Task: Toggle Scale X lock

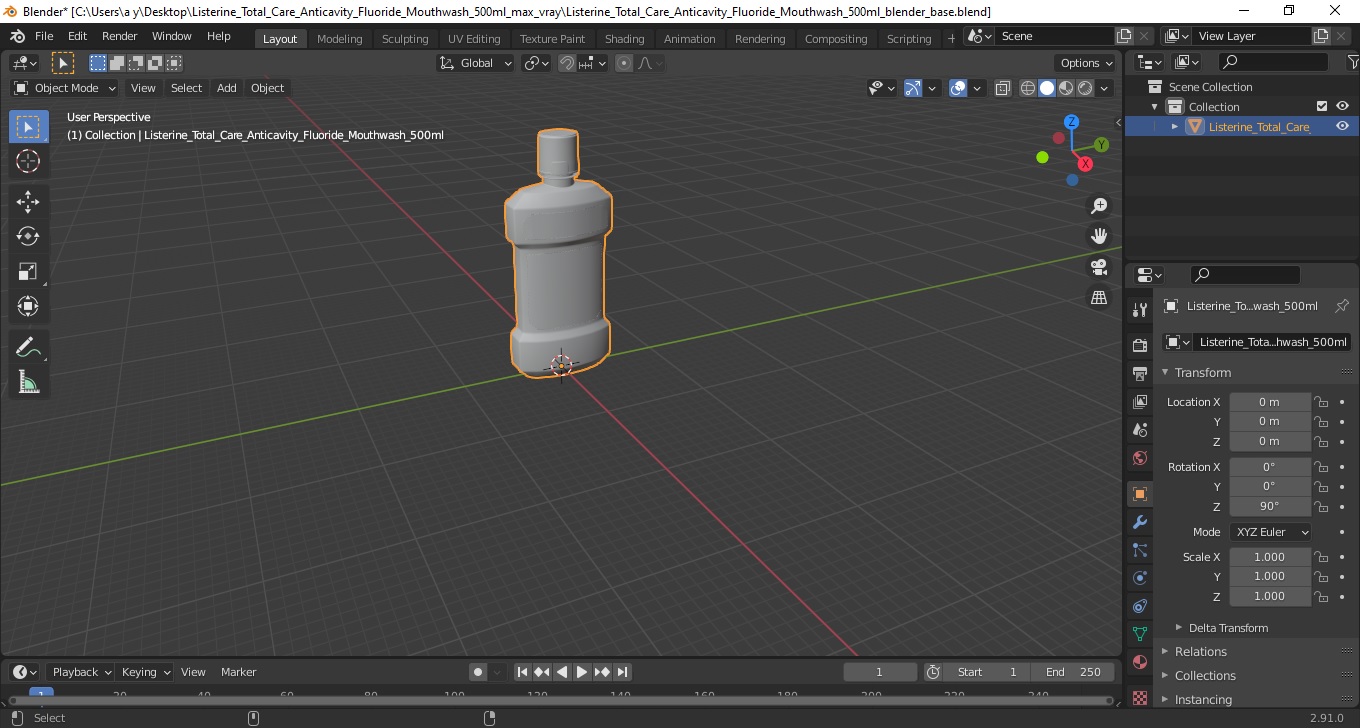Action: click(x=1321, y=557)
